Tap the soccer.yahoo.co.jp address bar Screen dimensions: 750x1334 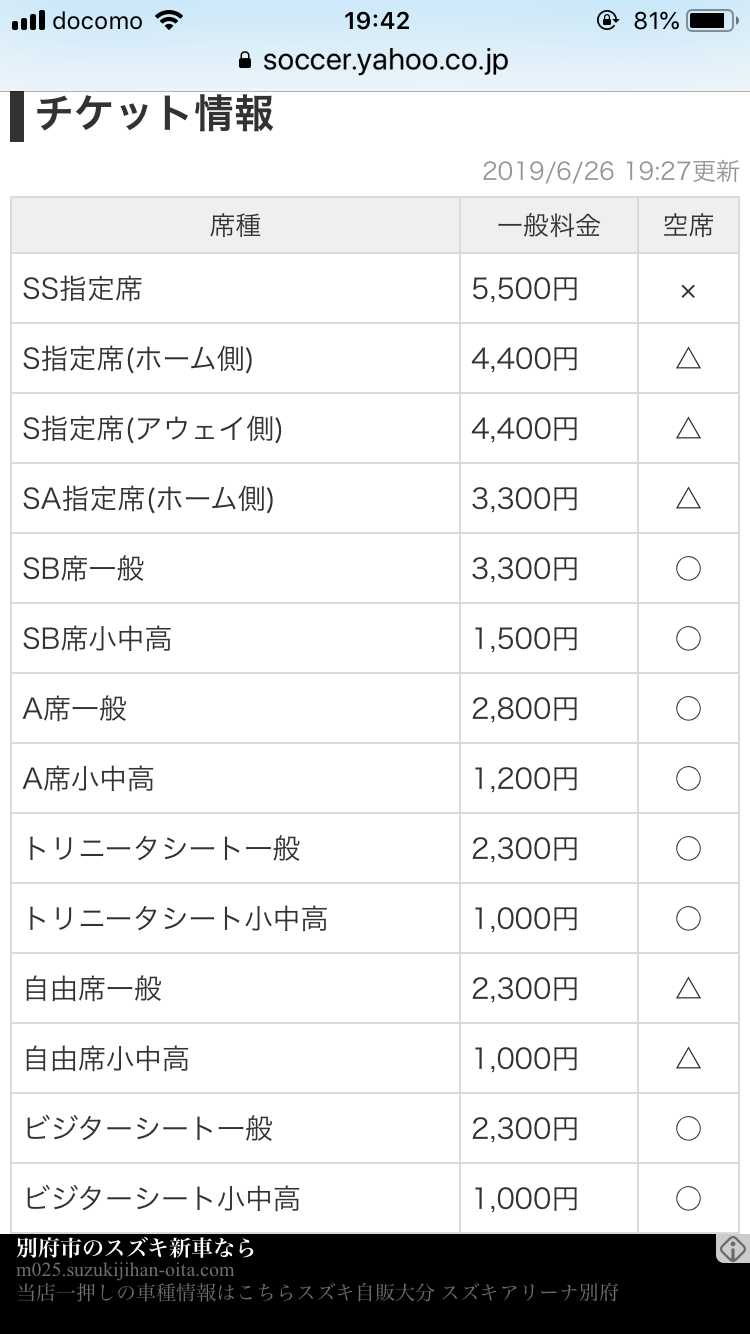385,61
